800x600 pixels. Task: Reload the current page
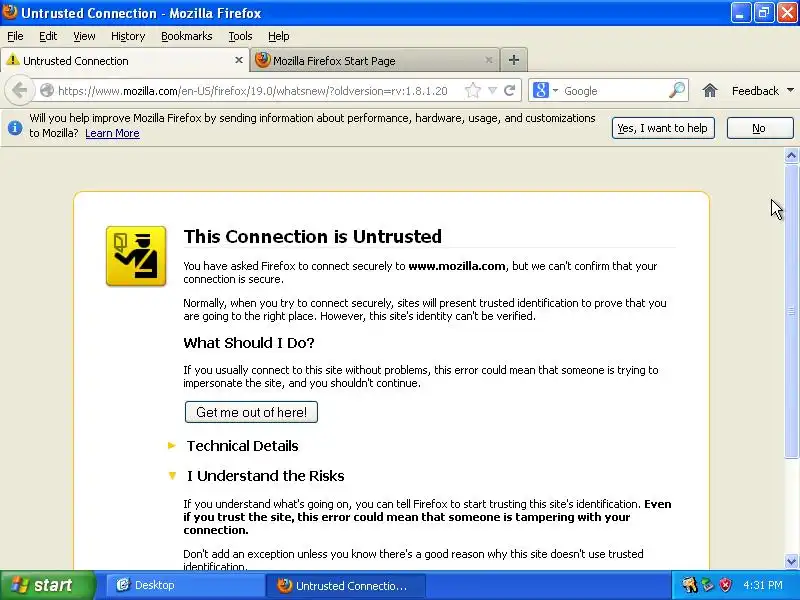tap(509, 91)
